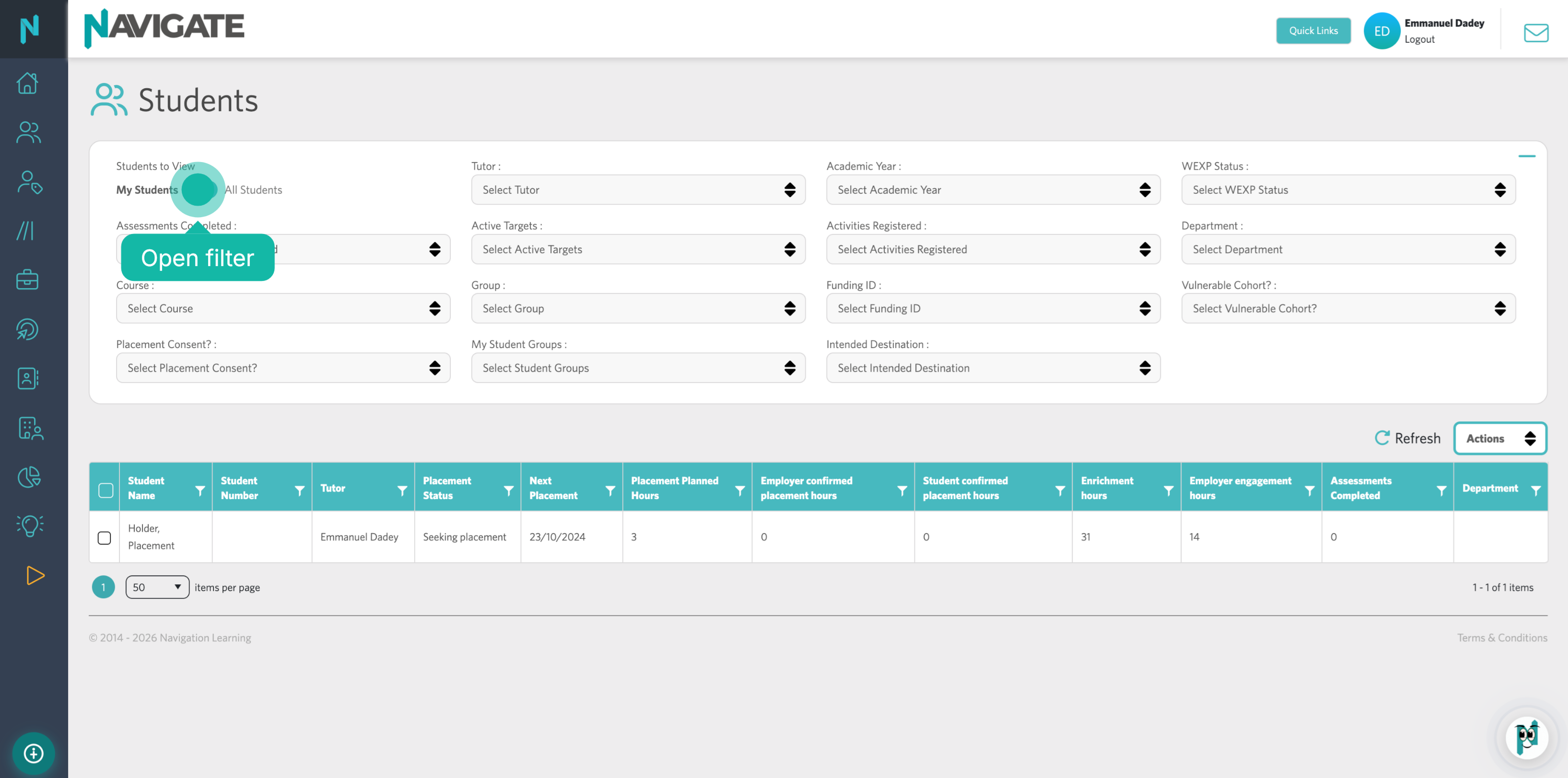
Task: Click the Quick Links button
Action: click(1313, 30)
